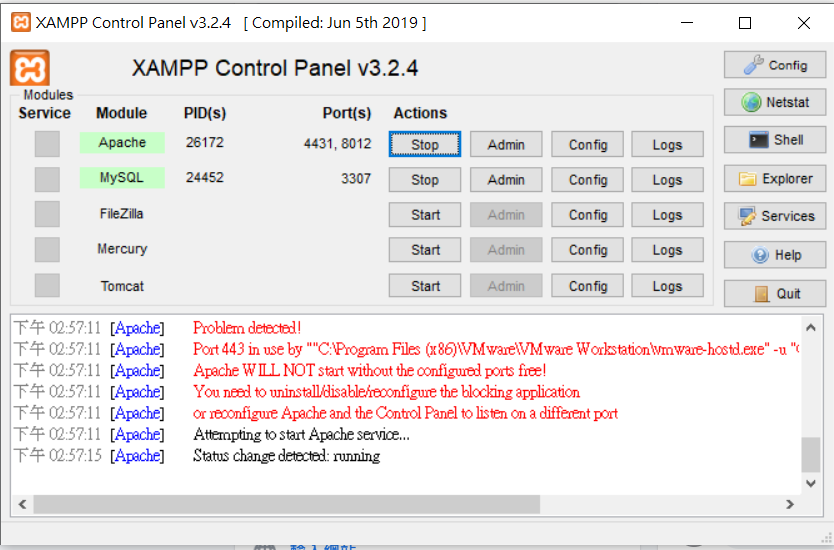The height and width of the screenshot is (550, 834).
Task: Click 'You need to uninstall/disable' log line
Action: click(386, 392)
